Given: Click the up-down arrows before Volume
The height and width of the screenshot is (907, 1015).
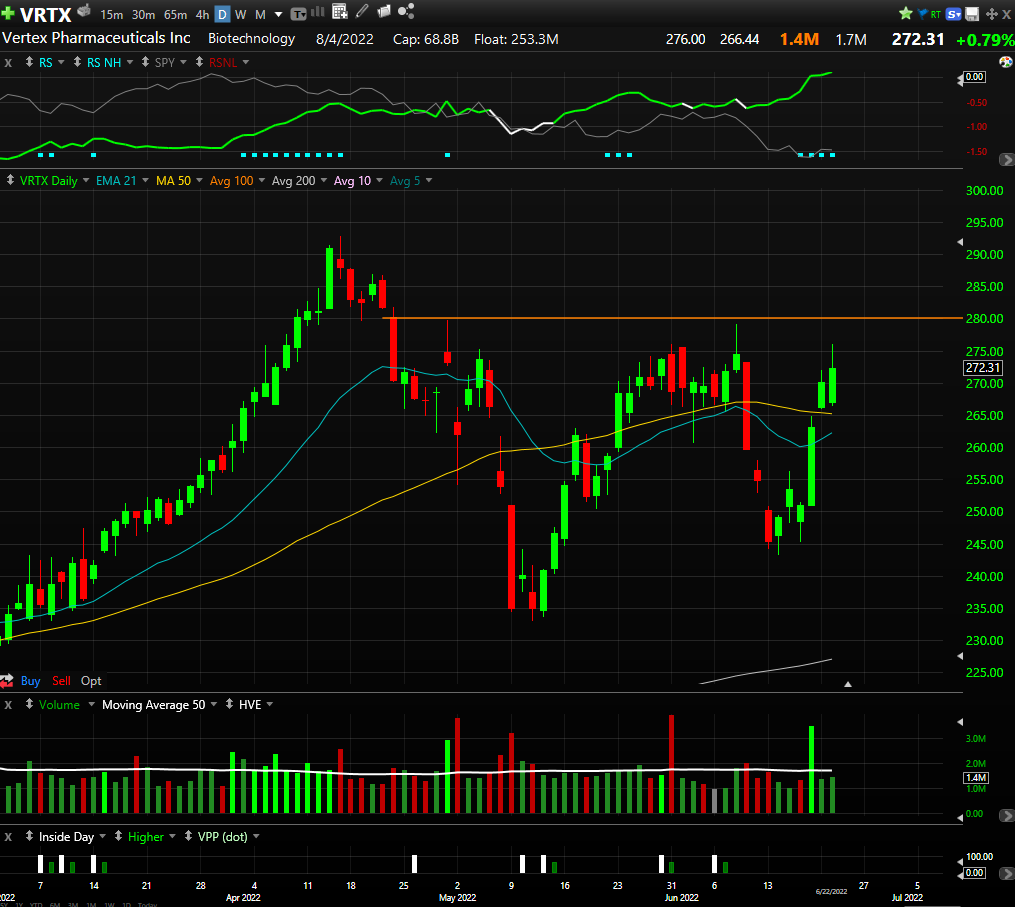Looking at the screenshot, I should tap(29, 704).
